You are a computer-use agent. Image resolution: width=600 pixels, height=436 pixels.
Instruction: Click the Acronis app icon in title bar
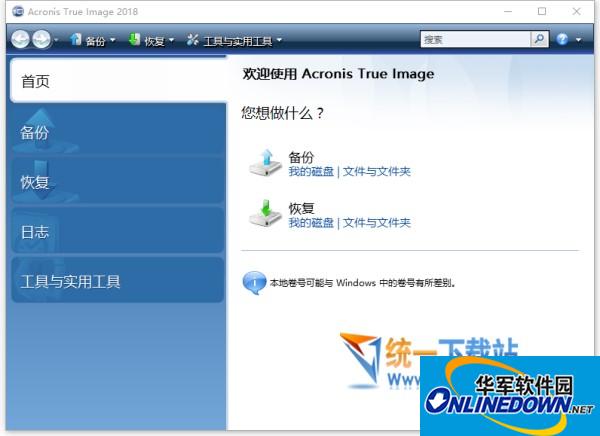pos(18,11)
